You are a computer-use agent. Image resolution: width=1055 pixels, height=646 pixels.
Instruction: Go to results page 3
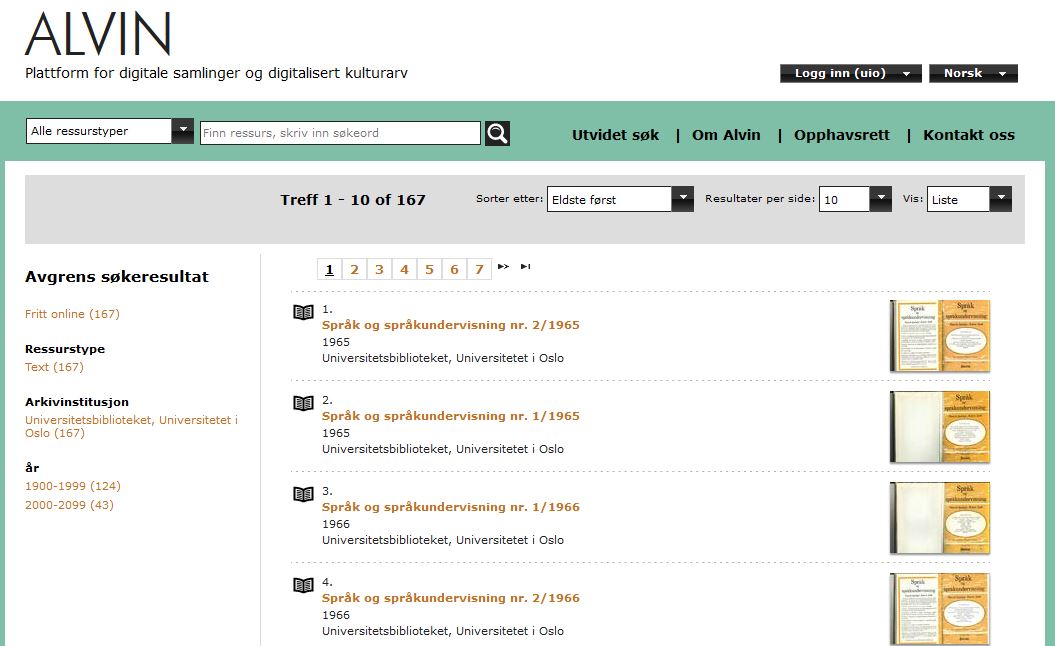[x=379, y=269]
